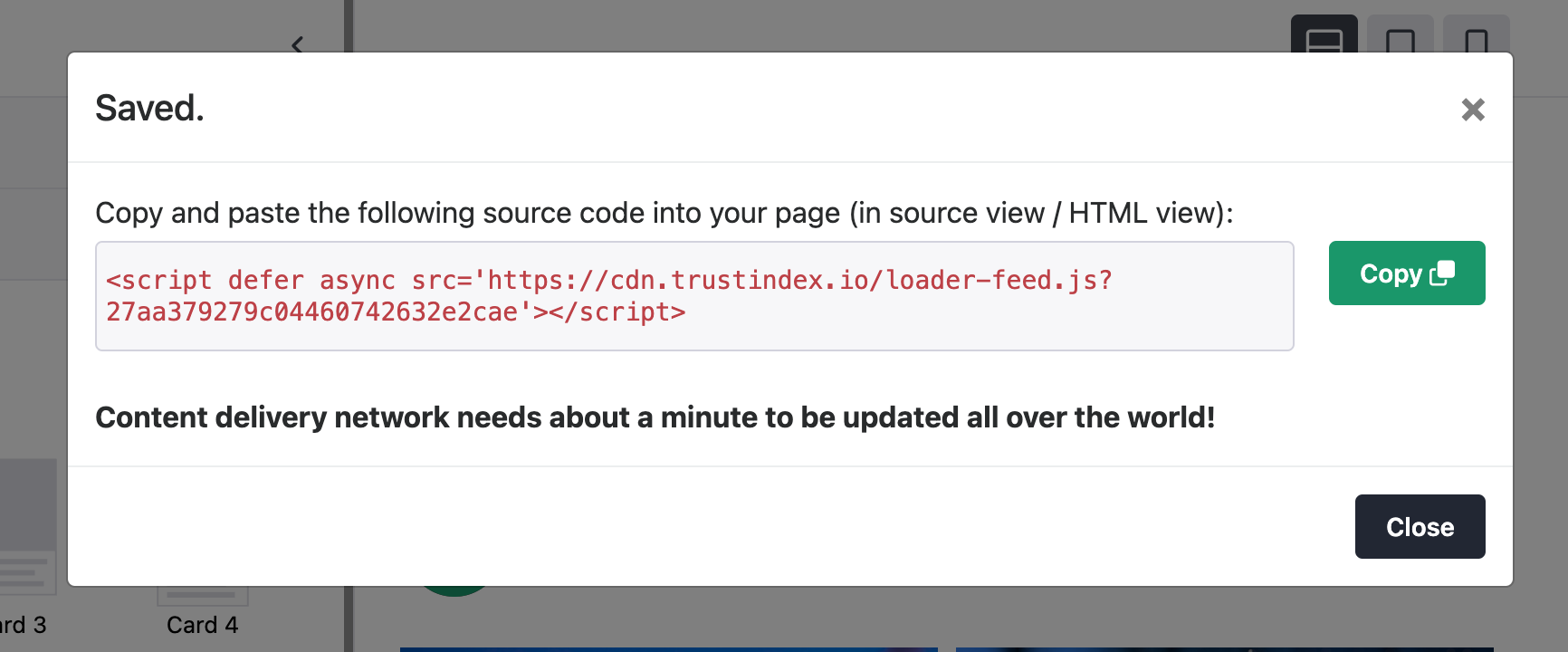1568x652 pixels.
Task: Dismiss the Saved dialog with the X icon
Action: click(1473, 110)
